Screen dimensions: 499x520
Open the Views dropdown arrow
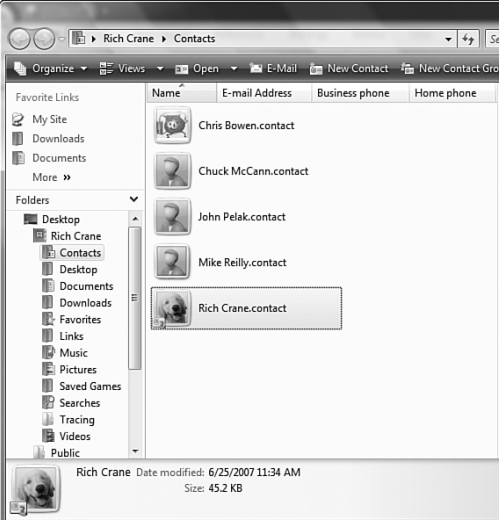[160, 69]
